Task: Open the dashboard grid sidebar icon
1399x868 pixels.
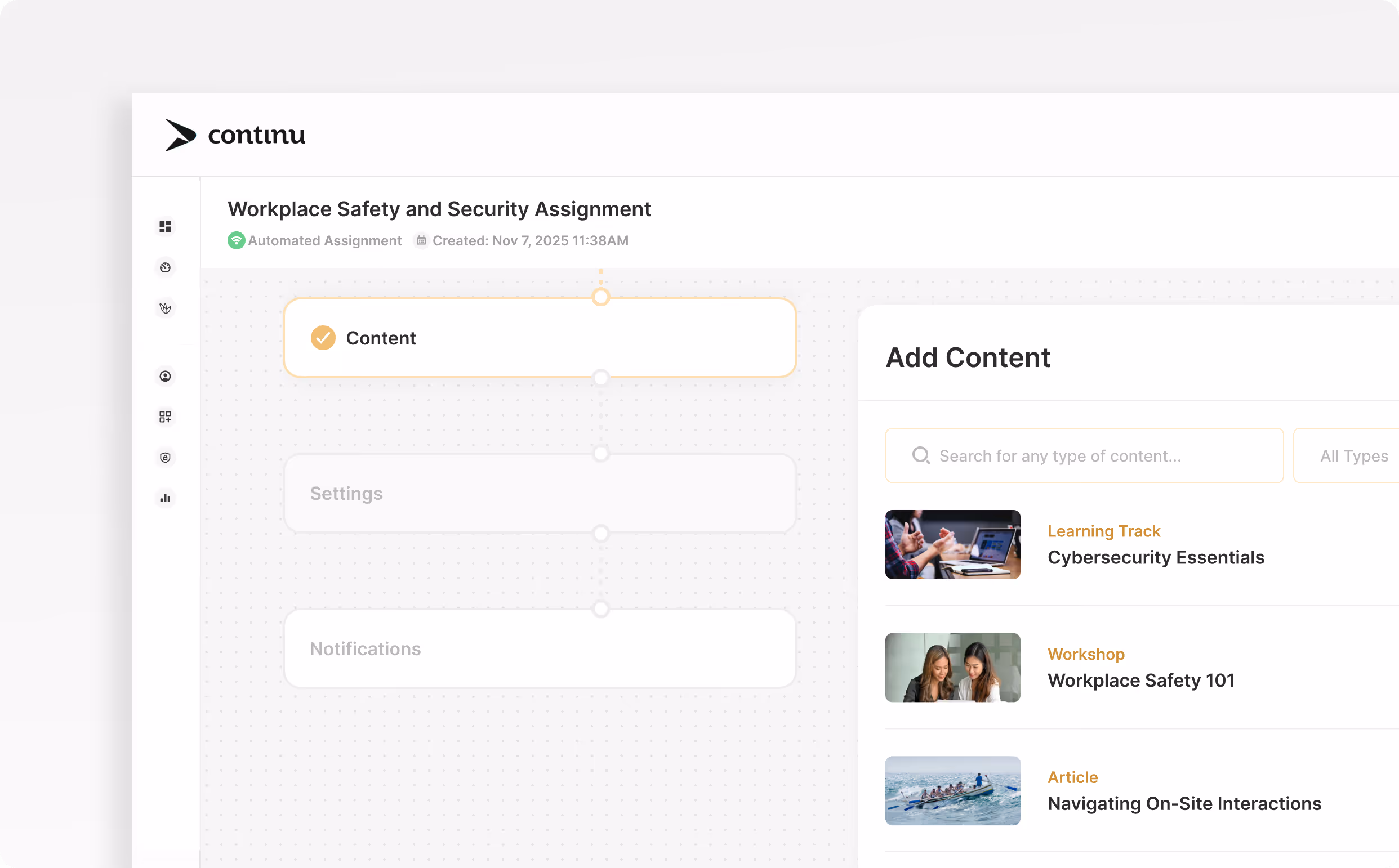Action: 166,227
